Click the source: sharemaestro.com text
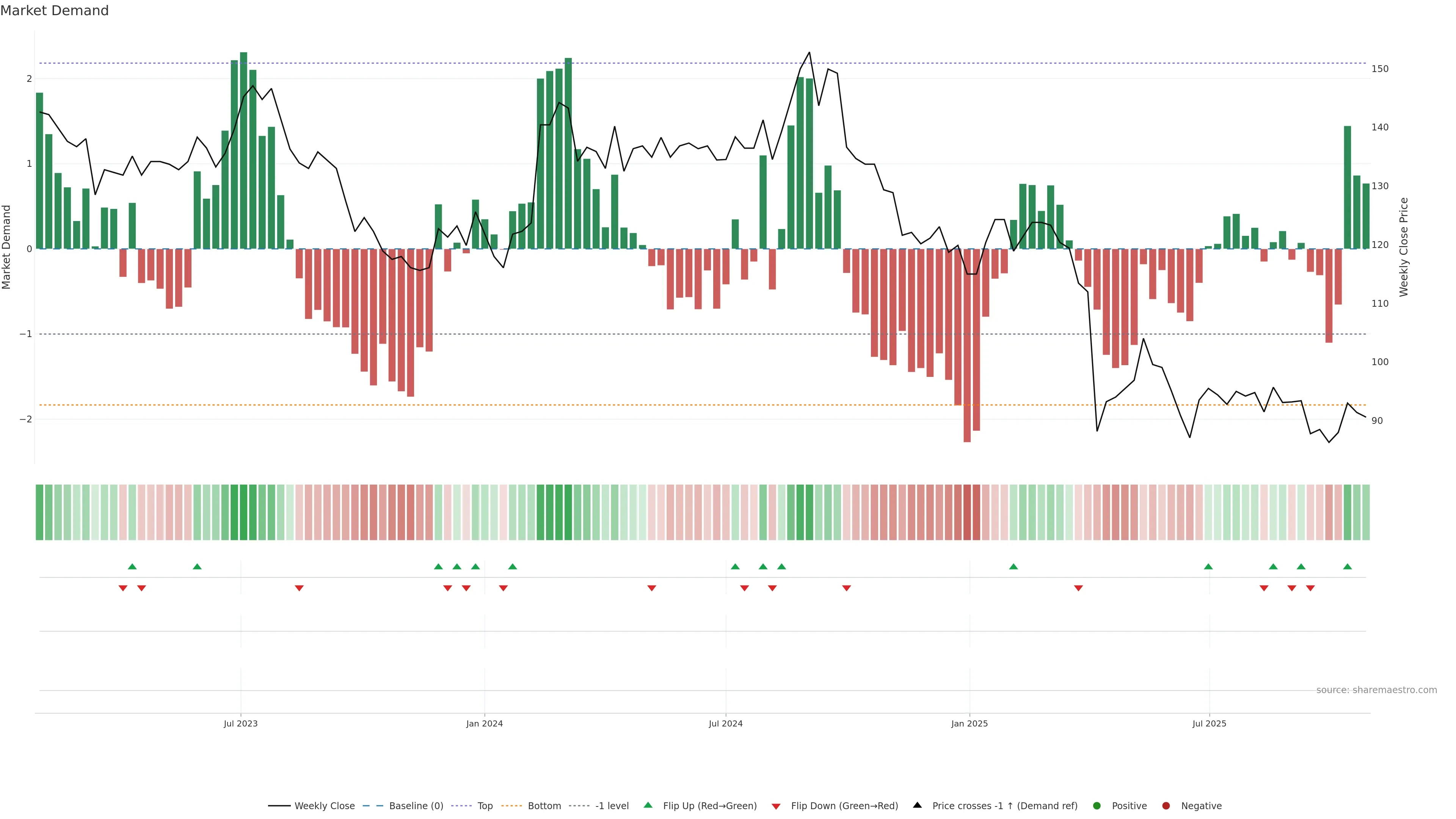Screen dimensions: 1456x819 click(x=1376, y=690)
